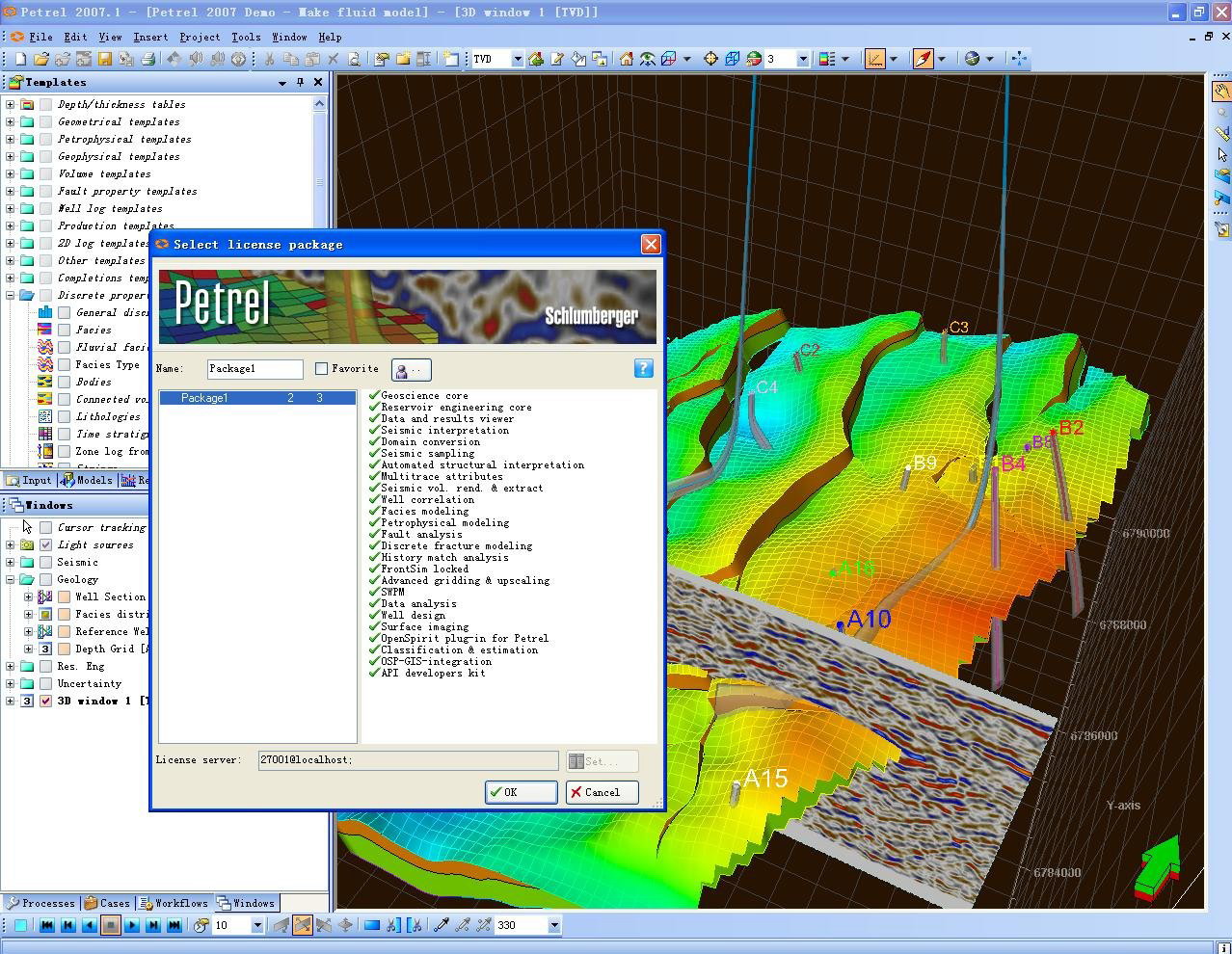This screenshot has width=1232, height=954.
Task: Open the dropdown showing 330
Action: coord(553,925)
